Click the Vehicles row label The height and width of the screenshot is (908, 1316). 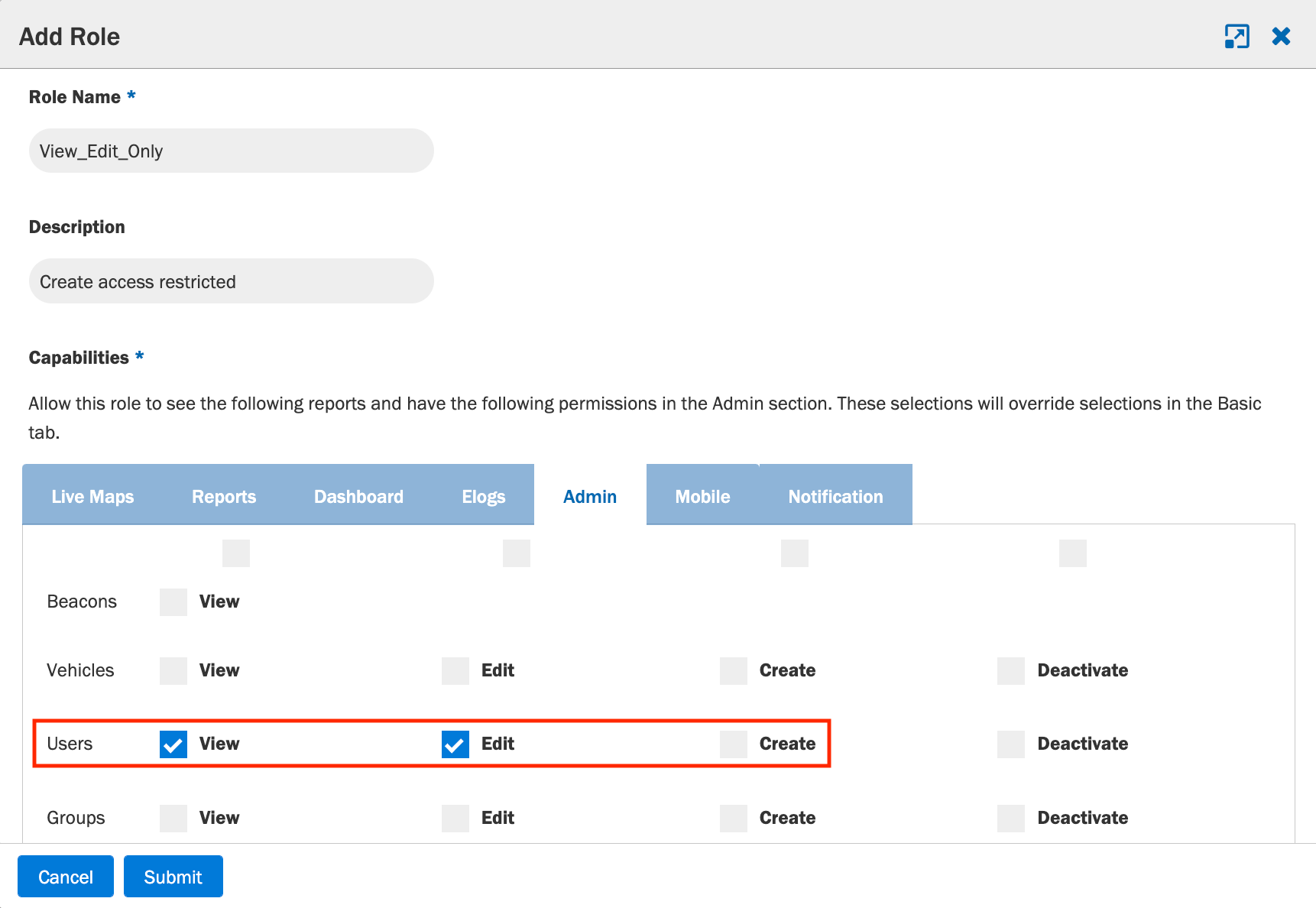click(x=80, y=670)
